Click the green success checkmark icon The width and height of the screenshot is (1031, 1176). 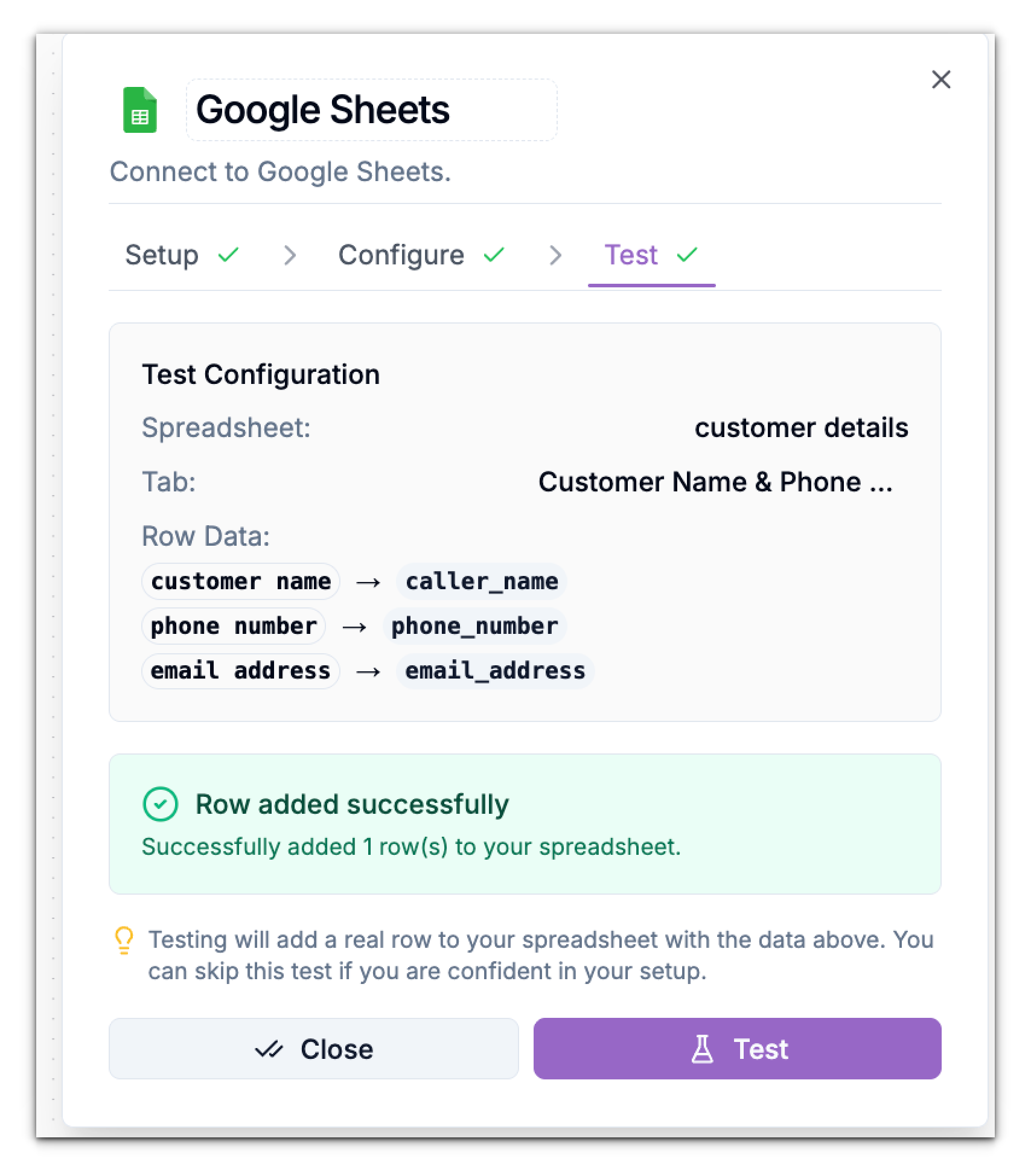[x=159, y=804]
